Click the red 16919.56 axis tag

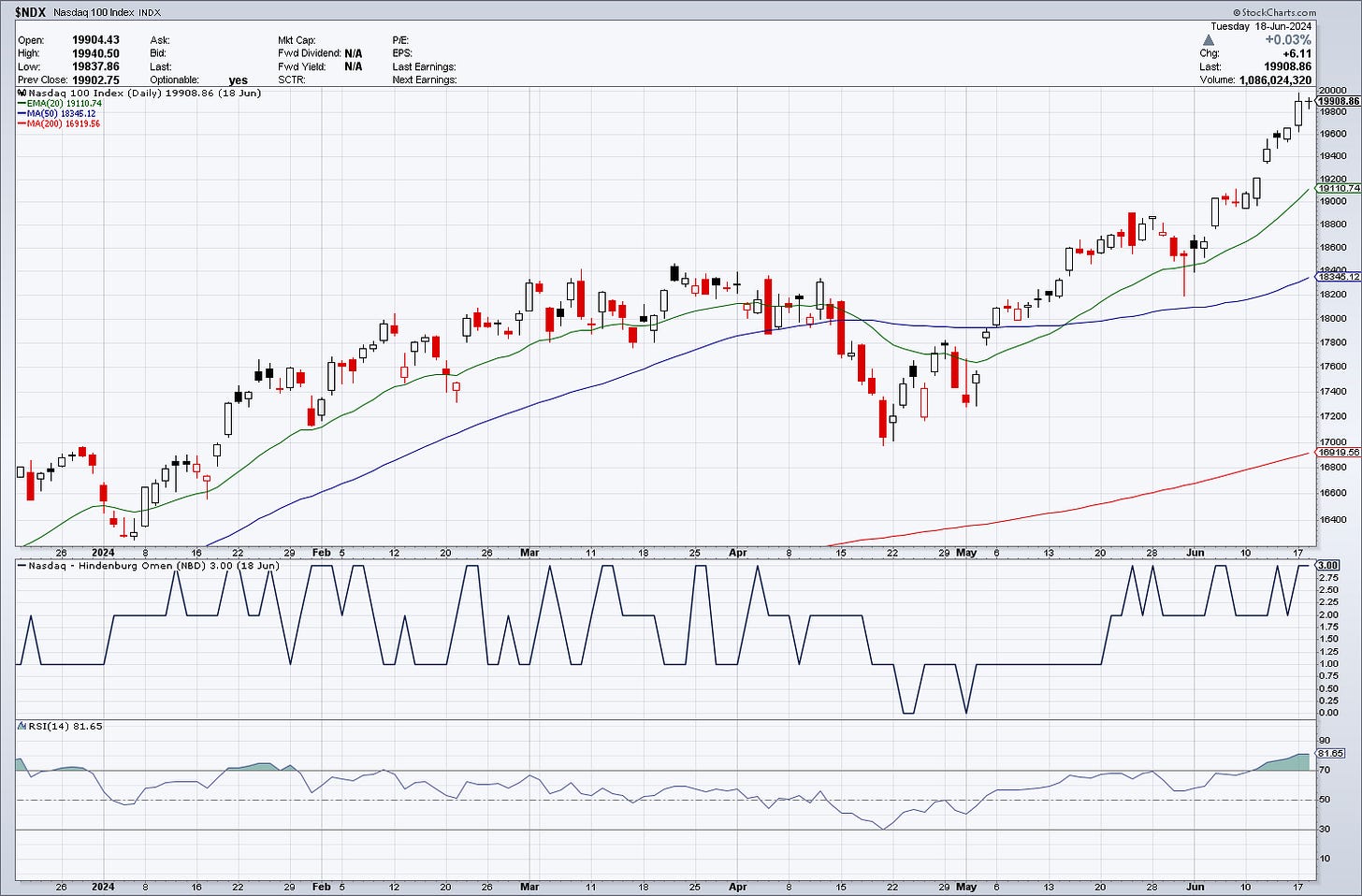1339,453
